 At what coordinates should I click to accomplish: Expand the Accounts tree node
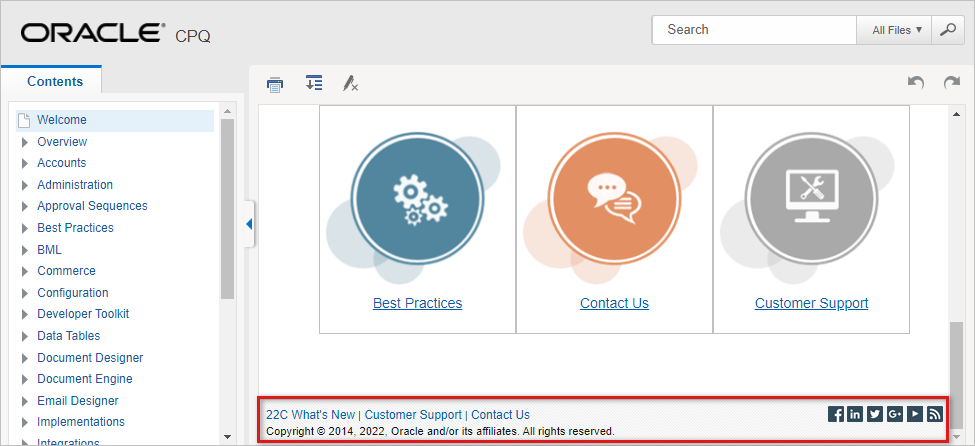[x=25, y=164]
